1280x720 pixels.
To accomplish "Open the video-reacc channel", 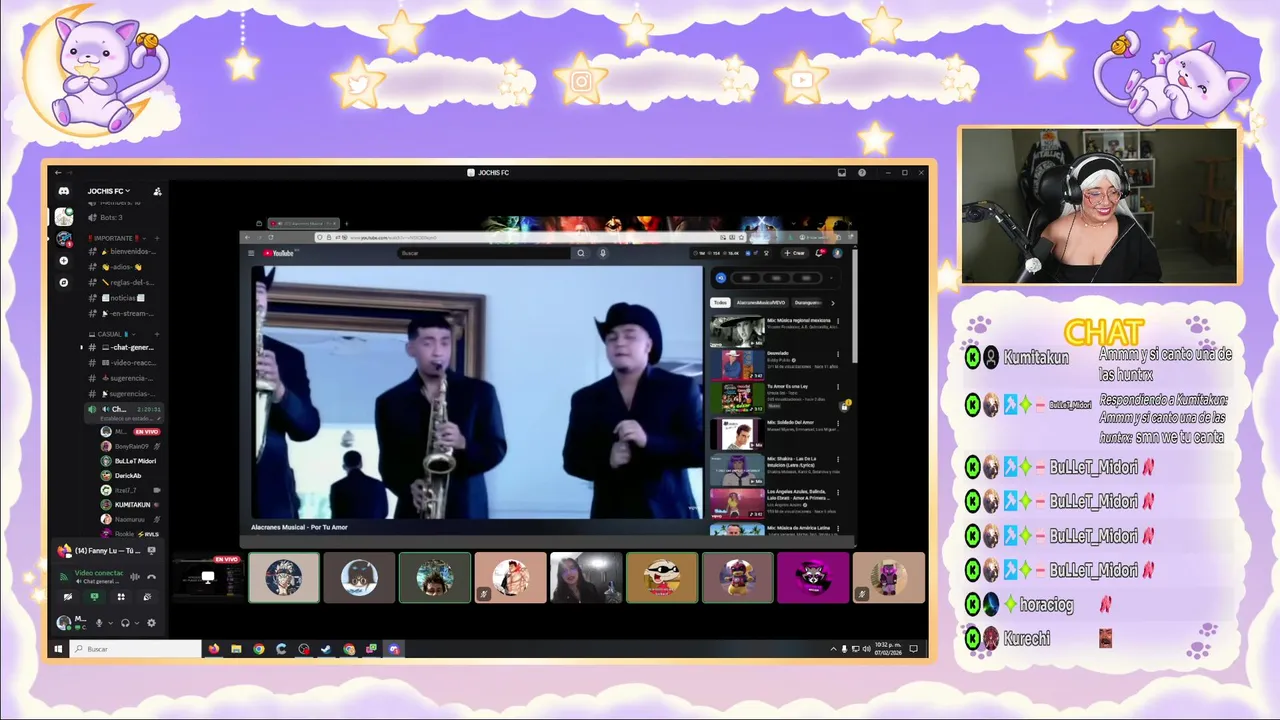I will [122, 363].
